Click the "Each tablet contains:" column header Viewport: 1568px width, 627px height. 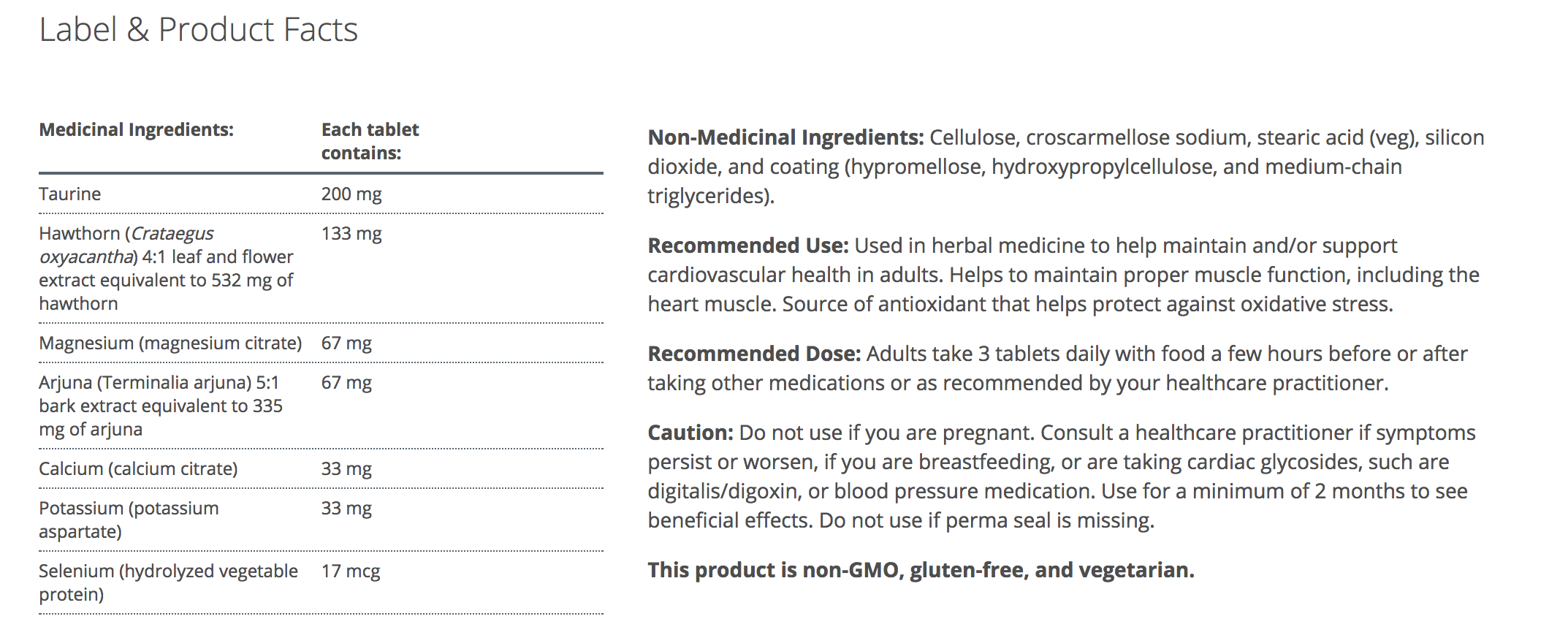(370, 141)
